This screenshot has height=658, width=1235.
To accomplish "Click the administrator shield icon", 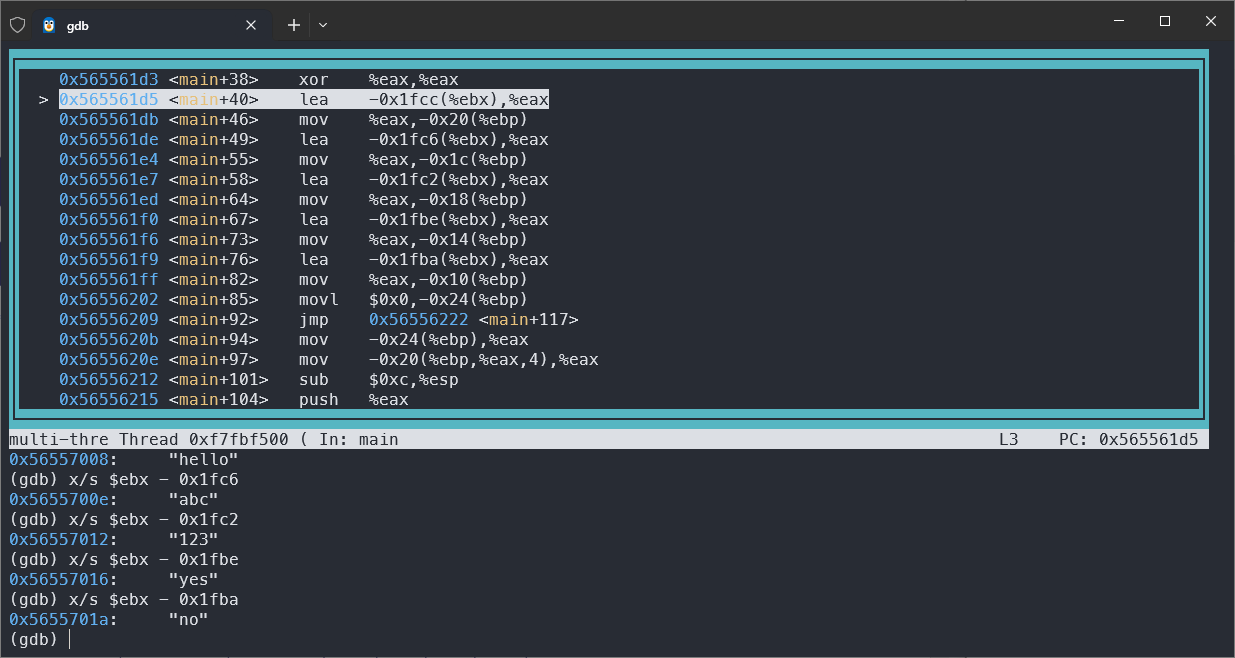I will click(17, 25).
